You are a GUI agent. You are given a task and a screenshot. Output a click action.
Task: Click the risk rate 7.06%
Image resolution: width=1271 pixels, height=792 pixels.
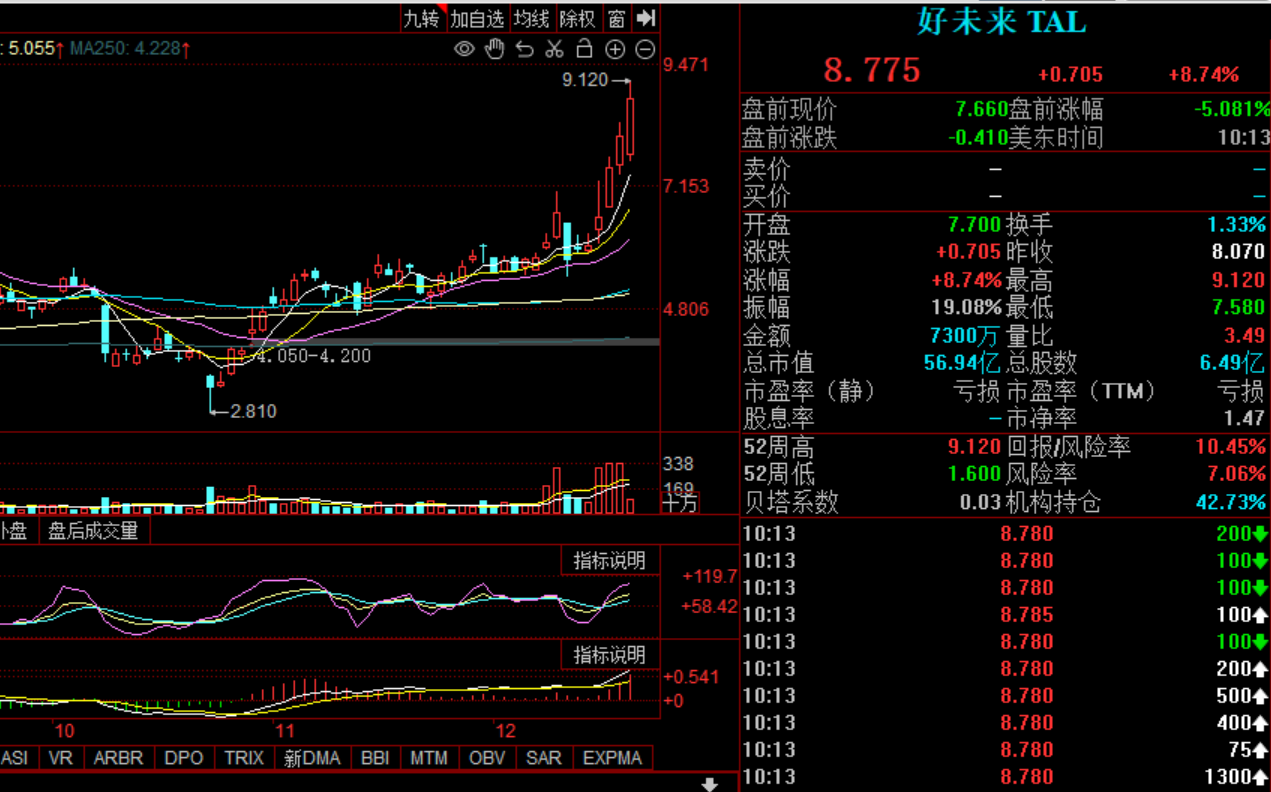point(1236,474)
